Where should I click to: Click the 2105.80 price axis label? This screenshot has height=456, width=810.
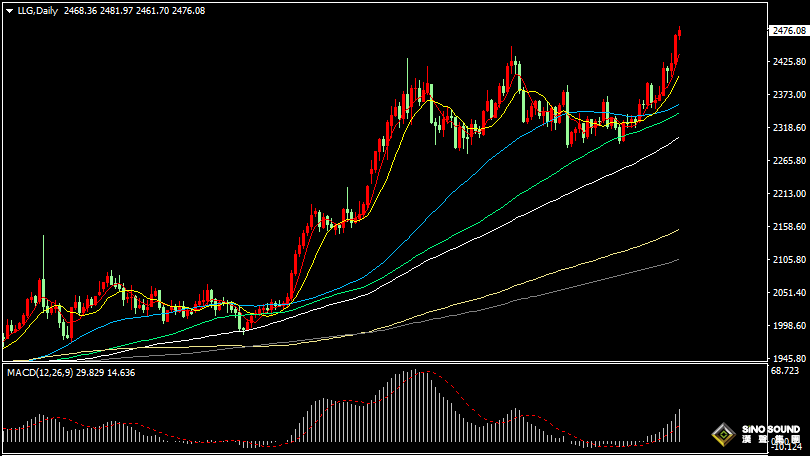(x=788, y=260)
